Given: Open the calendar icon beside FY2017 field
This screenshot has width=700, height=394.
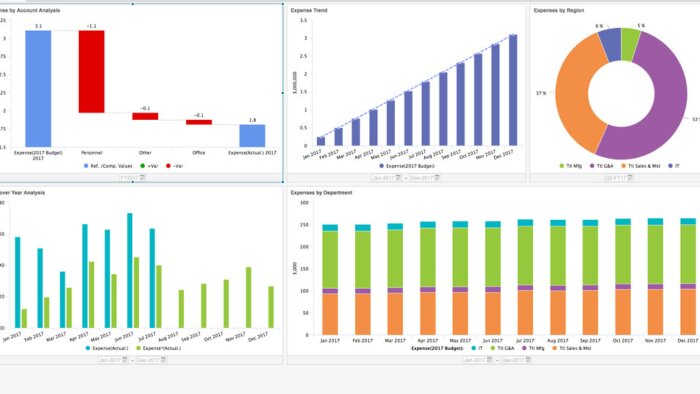Looking at the screenshot, I should pyautogui.click(x=142, y=178).
